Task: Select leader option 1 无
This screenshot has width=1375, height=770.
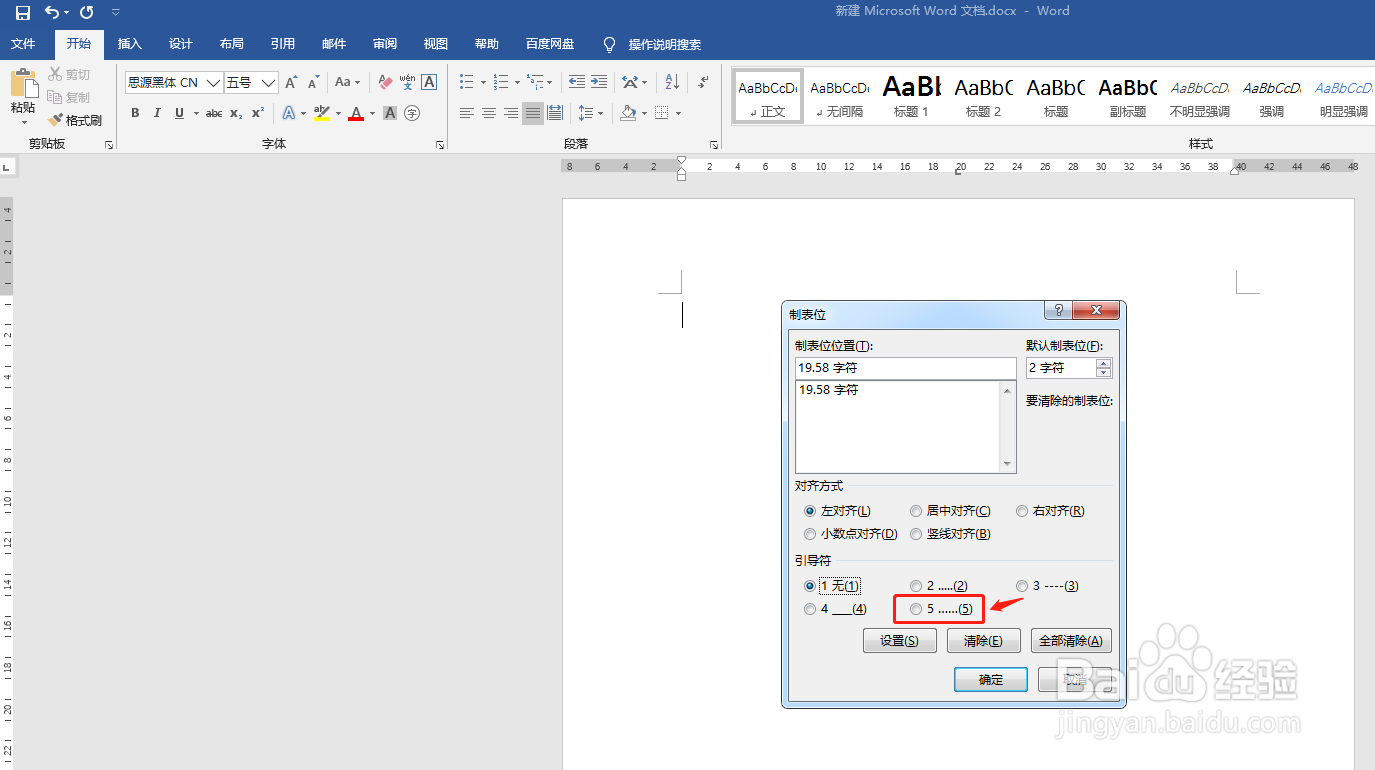Action: [x=810, y=586]
